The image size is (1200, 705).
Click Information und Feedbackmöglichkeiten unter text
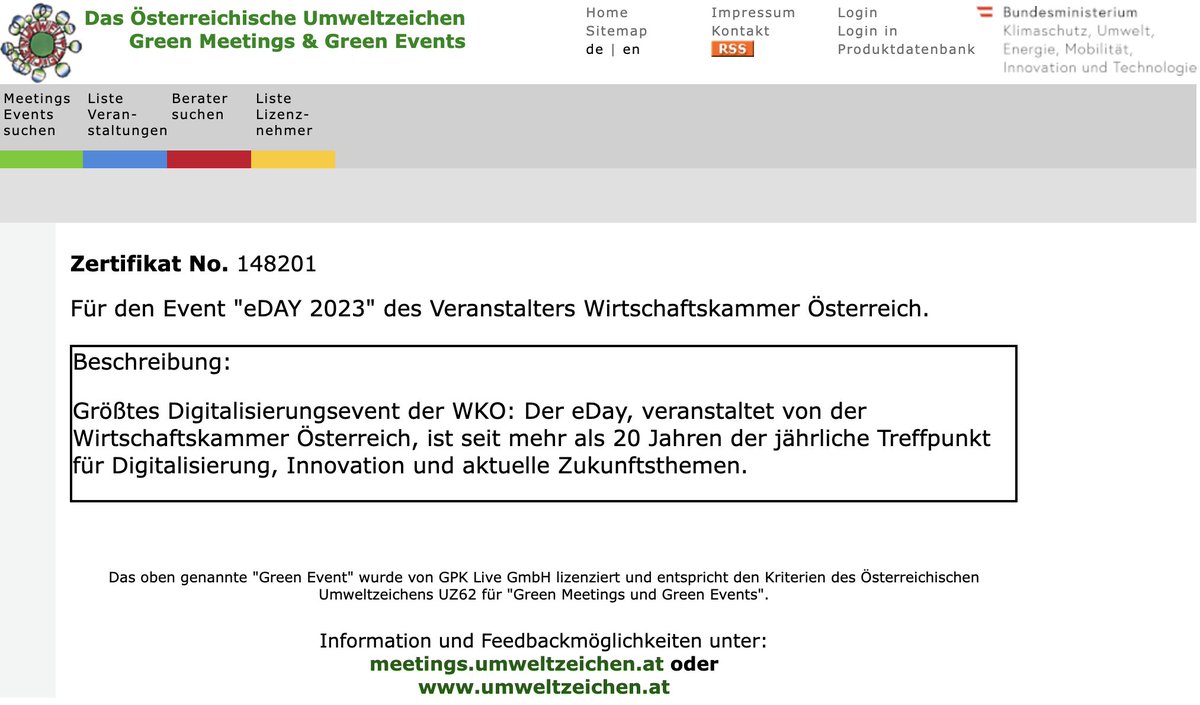[543, 641]
